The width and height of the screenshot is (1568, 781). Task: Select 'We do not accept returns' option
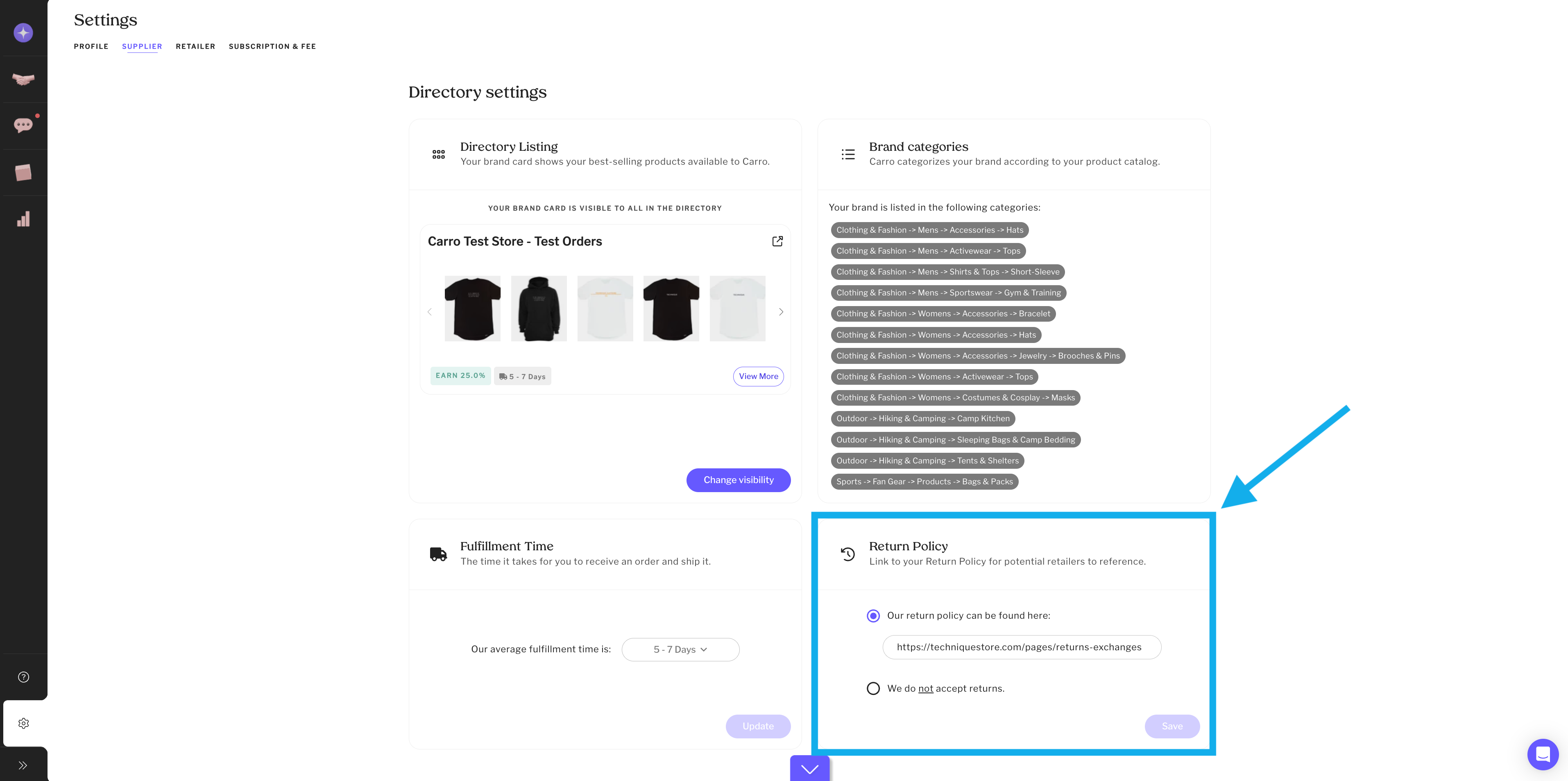873,688
